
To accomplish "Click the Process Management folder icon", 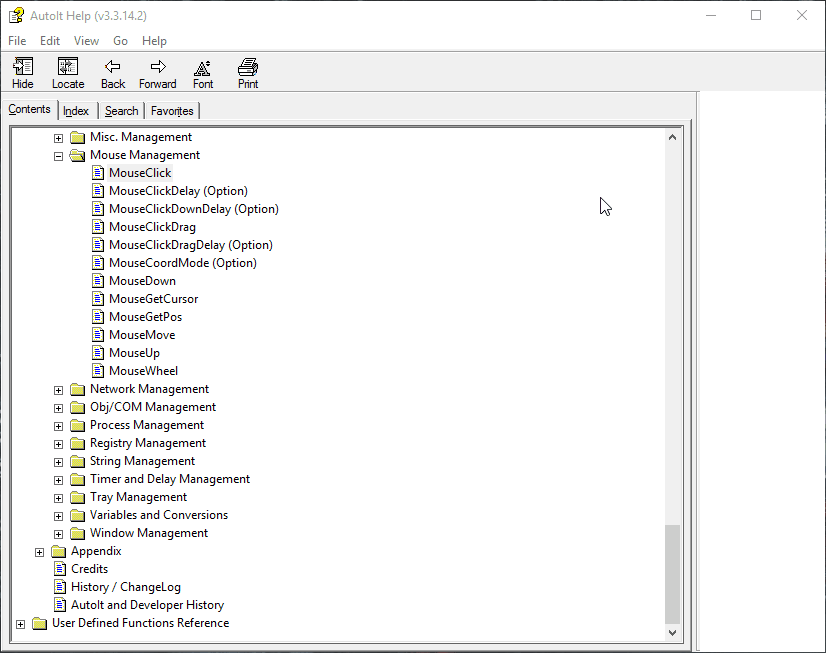I will [x=77, y=426].
